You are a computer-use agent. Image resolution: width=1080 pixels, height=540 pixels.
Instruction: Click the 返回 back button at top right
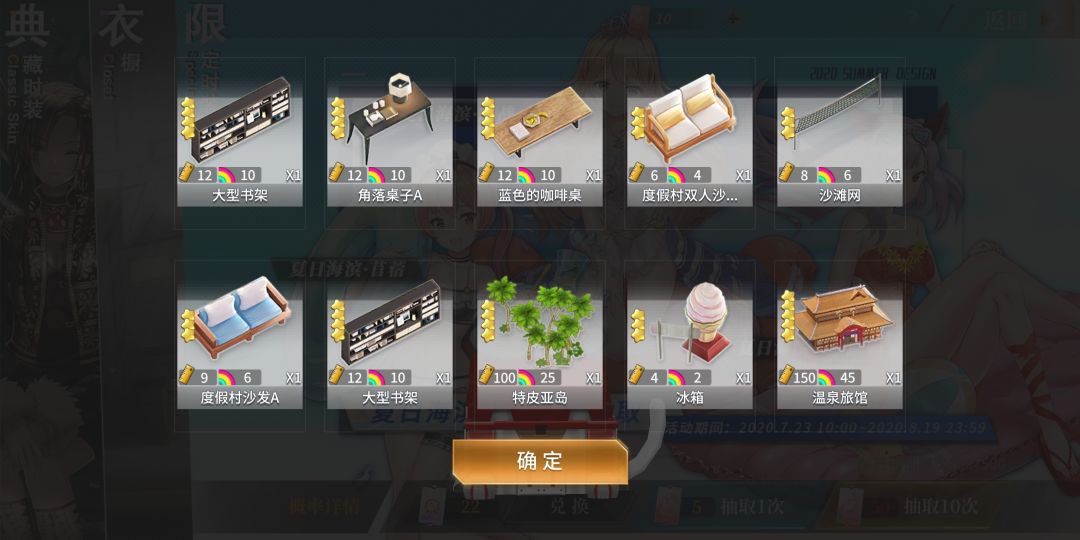[1006, 20]
